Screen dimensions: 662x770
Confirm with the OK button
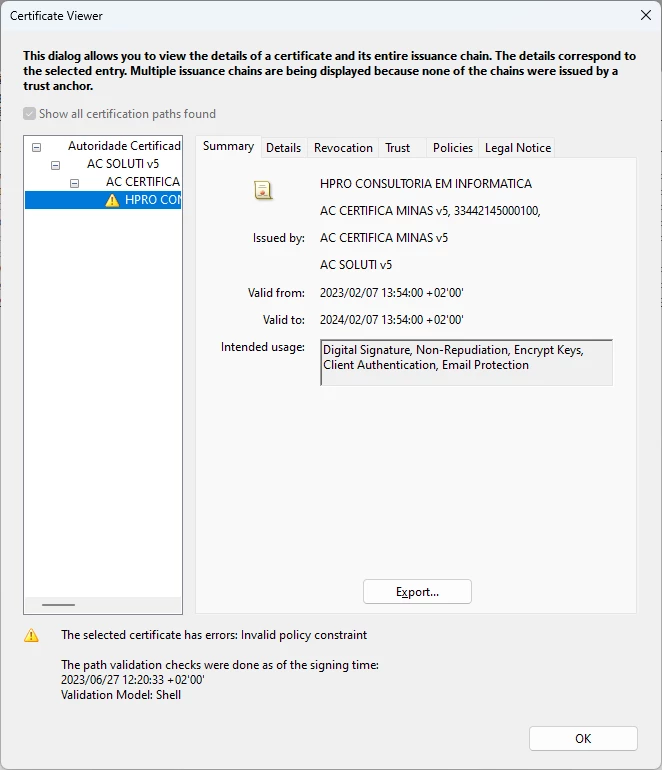click(583, 739)
